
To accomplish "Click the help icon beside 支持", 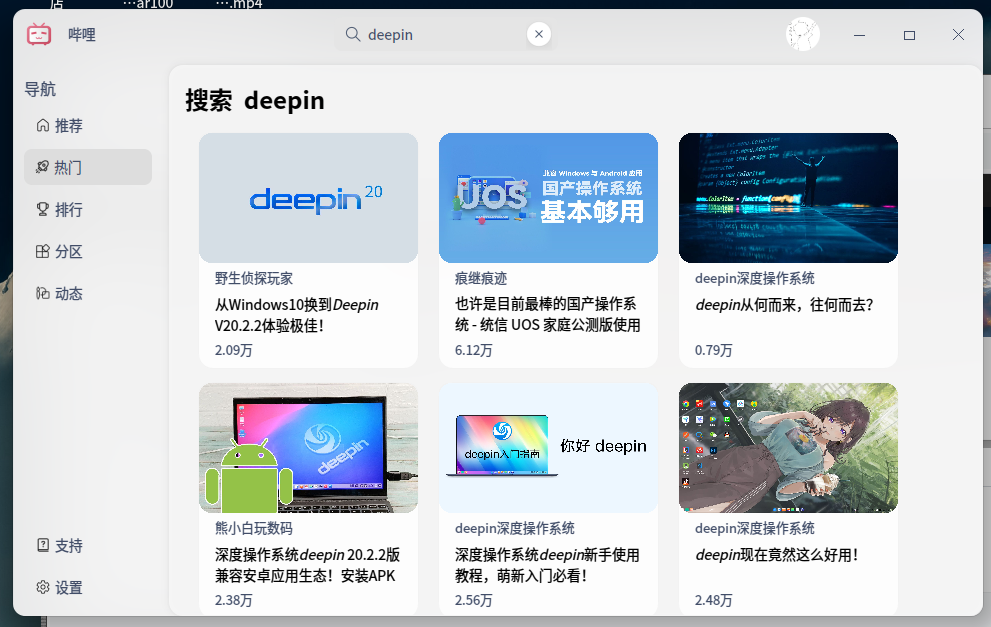I will pos(42,545).
